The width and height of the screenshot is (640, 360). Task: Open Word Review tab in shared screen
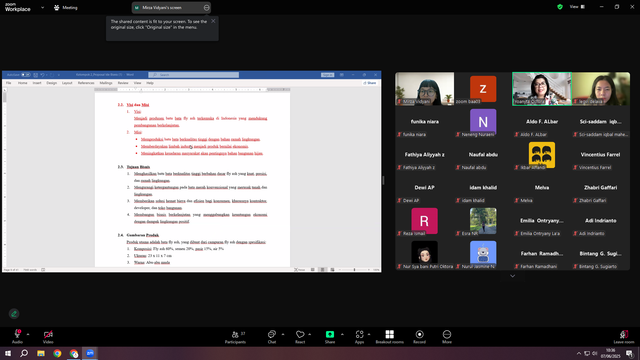click(123, 83)
